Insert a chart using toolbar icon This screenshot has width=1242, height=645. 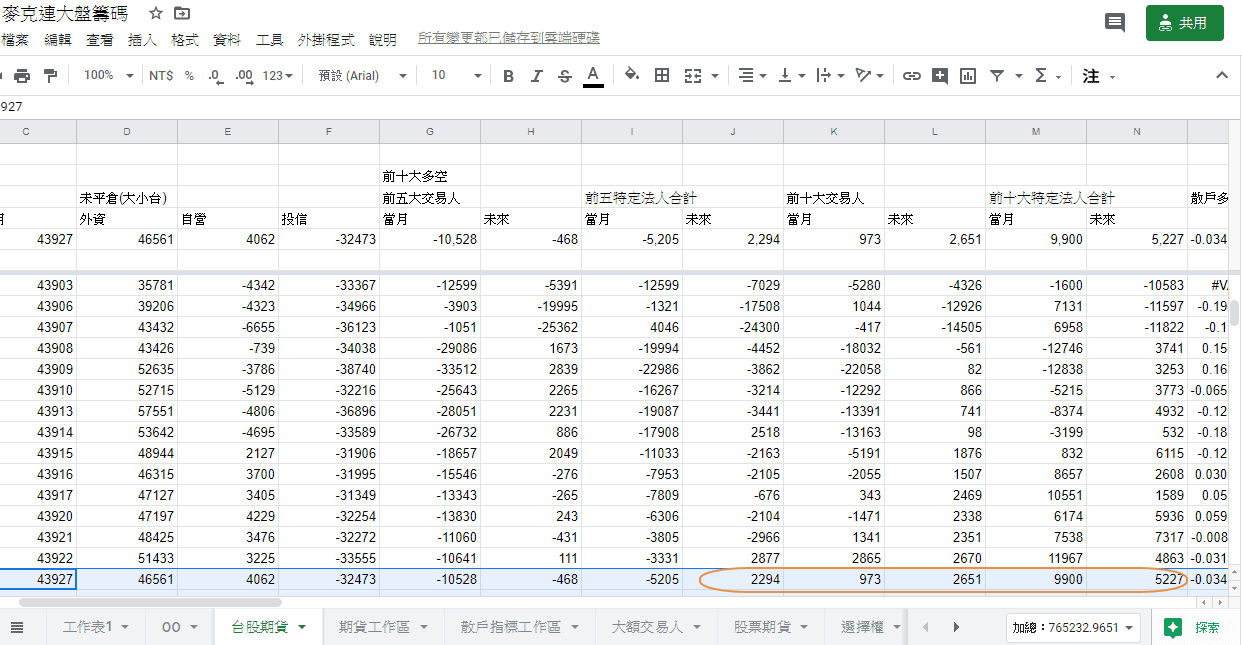(x=967, y=76)
